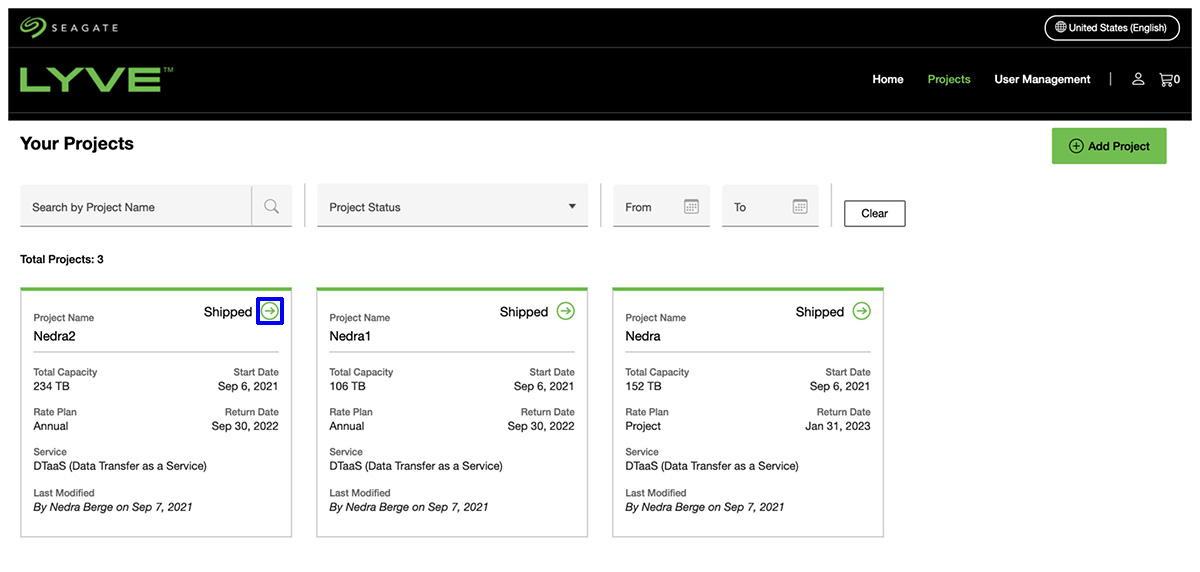Select the Projects menu item
Screen dimensions: 1200x572
click(x=949, y=79)
